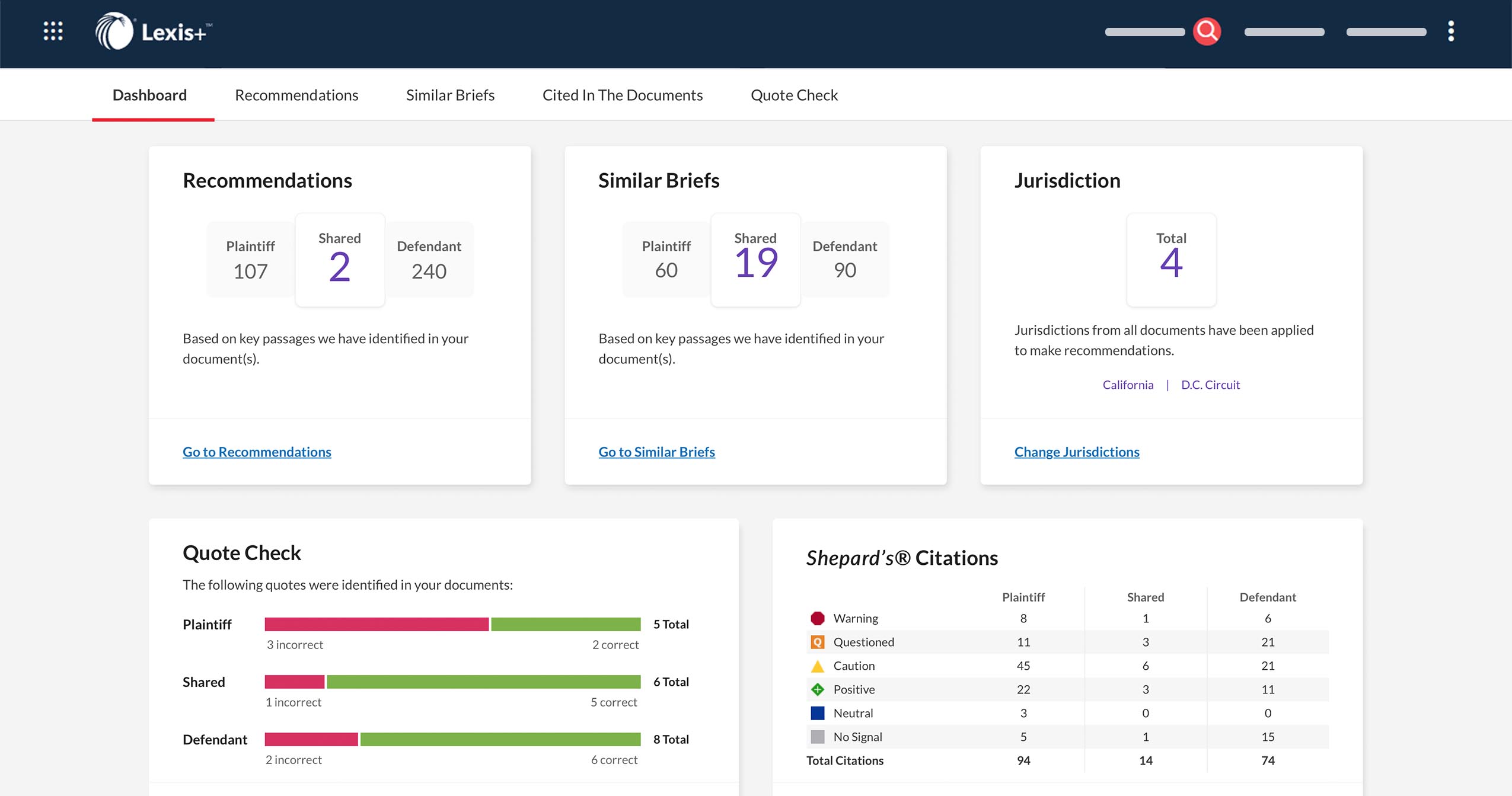
Task: Open the three-dot overflow menu
Action: click(x=1451, y=31)
